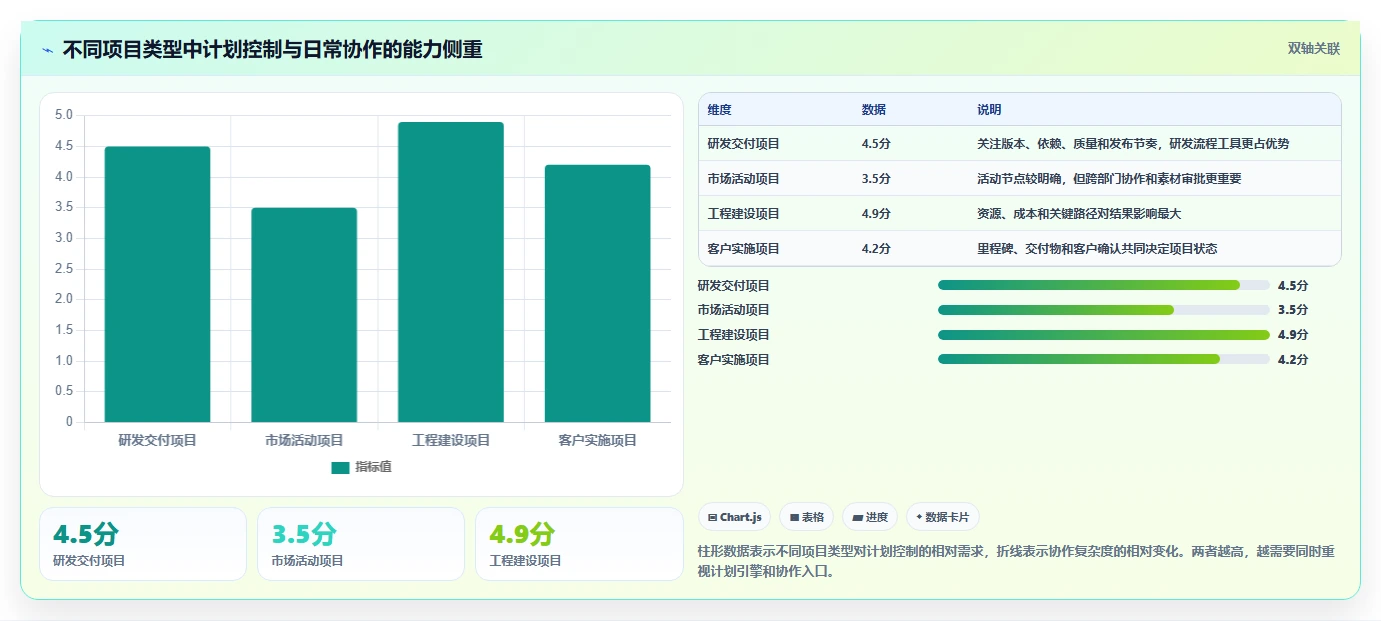Viewport: 1381px width, 621px height.
Task: Click 研发交付项目 label in progress list
Action: coord(734,285)
